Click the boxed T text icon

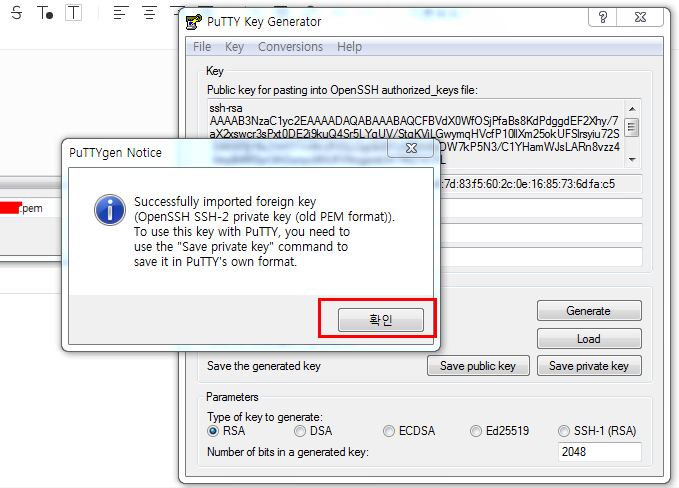pyautogui.click(x=74, y=13)
